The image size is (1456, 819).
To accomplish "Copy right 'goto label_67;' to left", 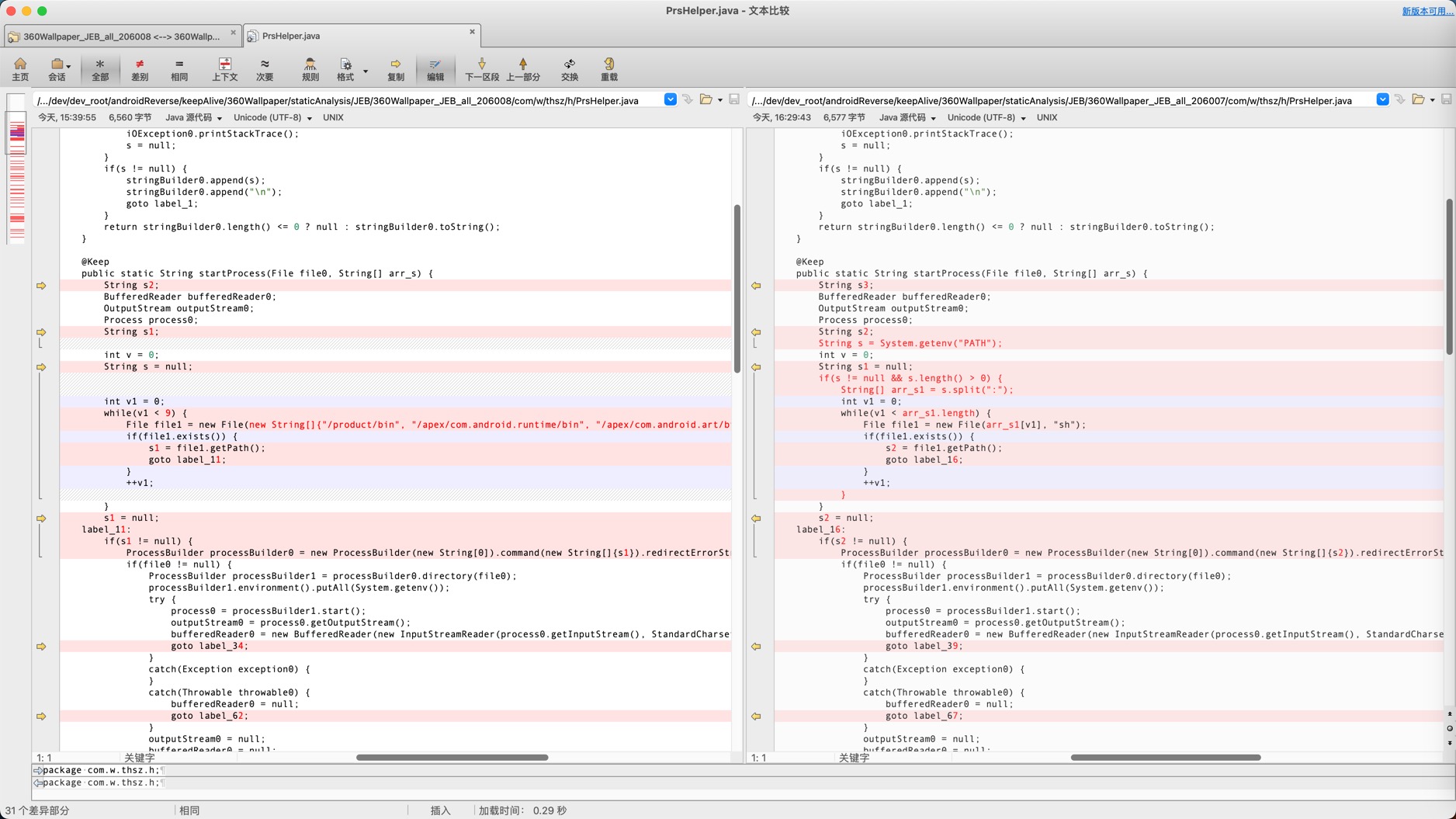I will [756, 717].
